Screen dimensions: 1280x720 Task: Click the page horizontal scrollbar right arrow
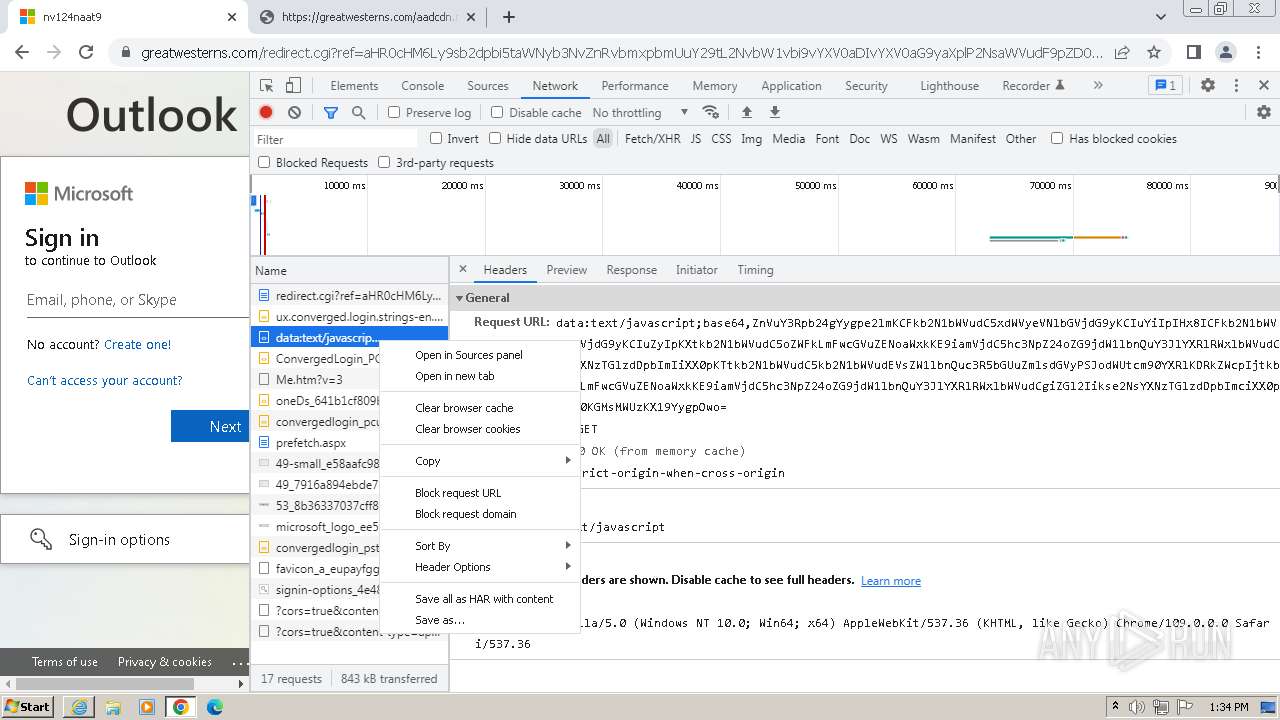coord(241,684)
